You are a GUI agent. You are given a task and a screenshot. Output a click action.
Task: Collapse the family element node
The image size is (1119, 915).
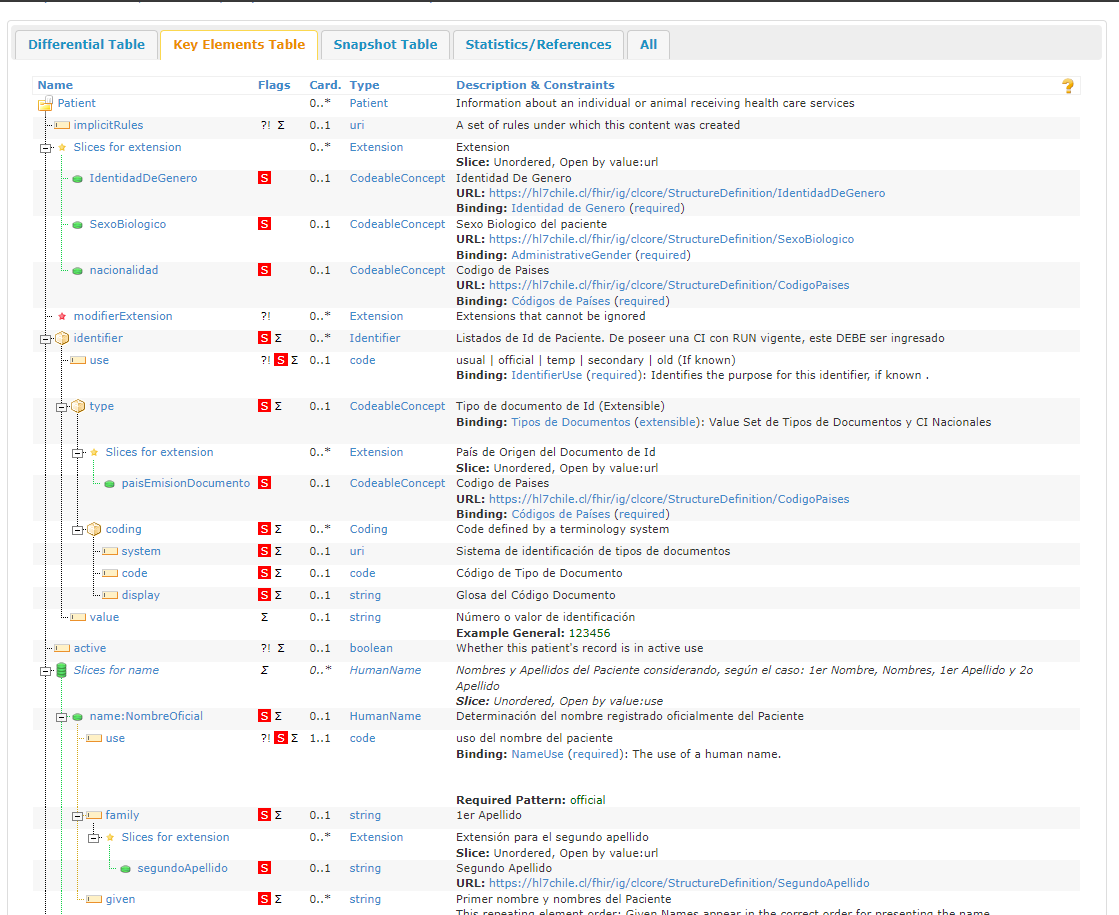pyautogui.click(x=77, y=816)
